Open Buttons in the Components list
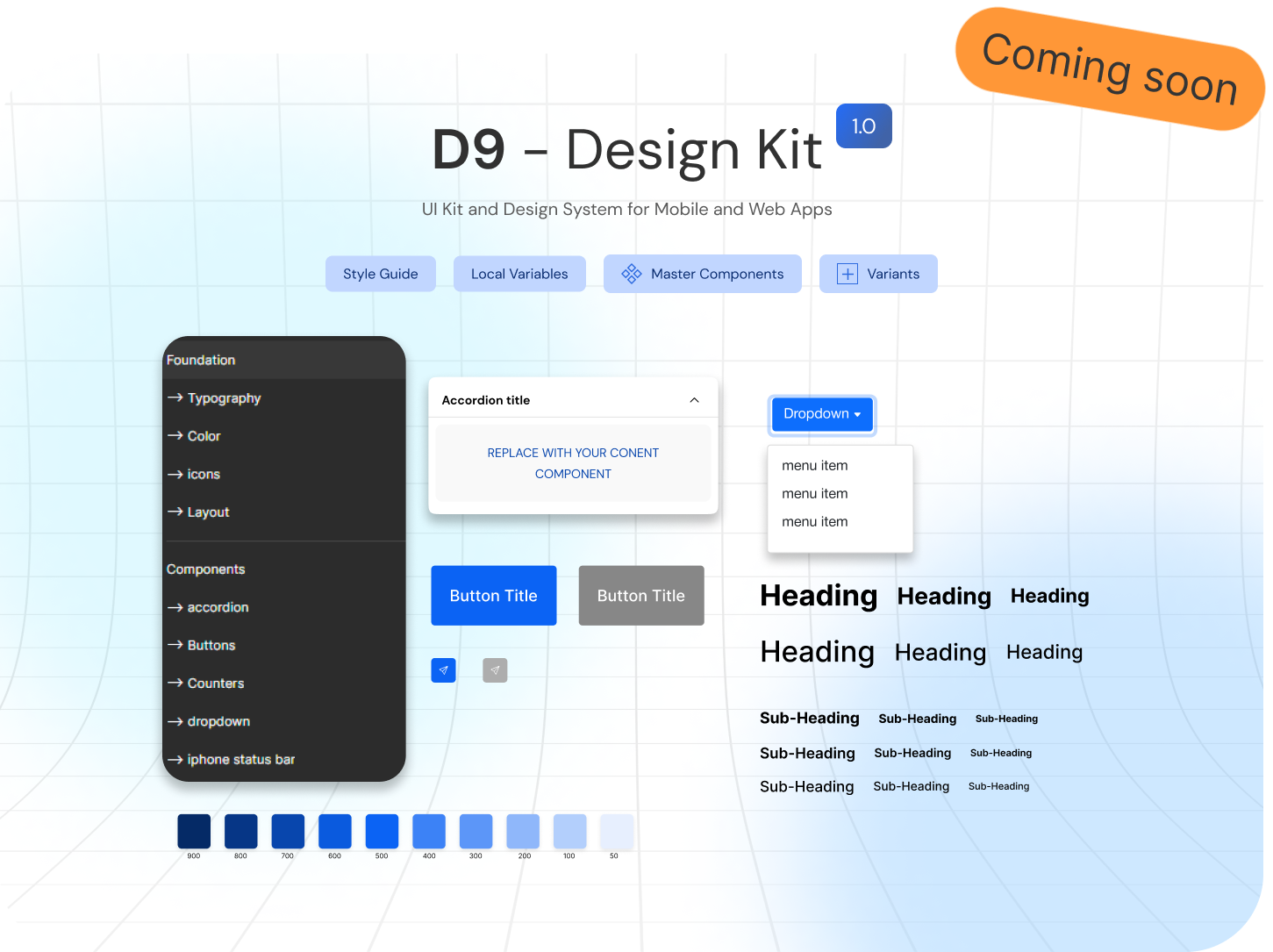 201,645
